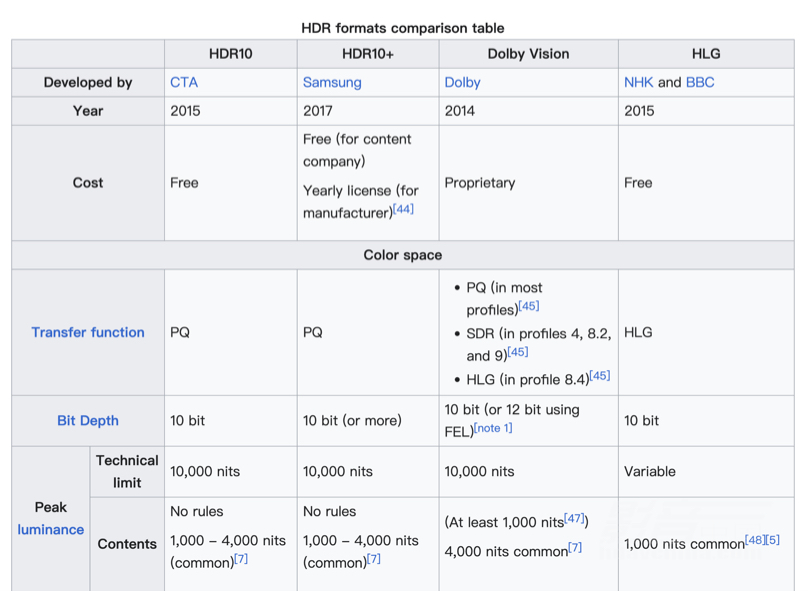
Task: Click the Color space section header
Action: click(403, 255)
